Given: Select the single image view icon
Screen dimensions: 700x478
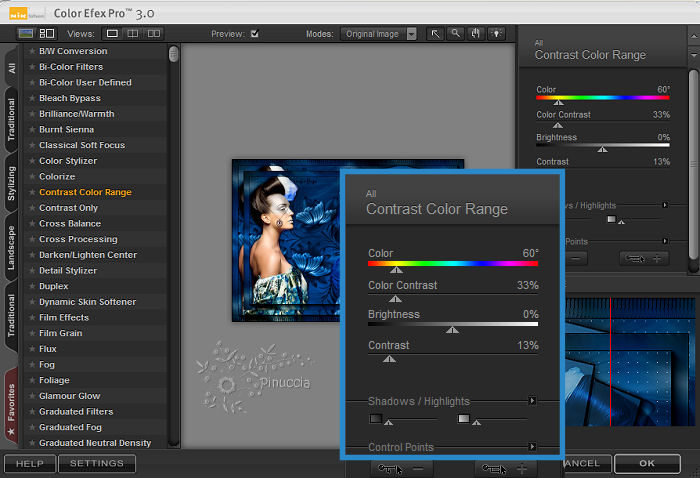Looking at the screenshot, I should 113,33.
